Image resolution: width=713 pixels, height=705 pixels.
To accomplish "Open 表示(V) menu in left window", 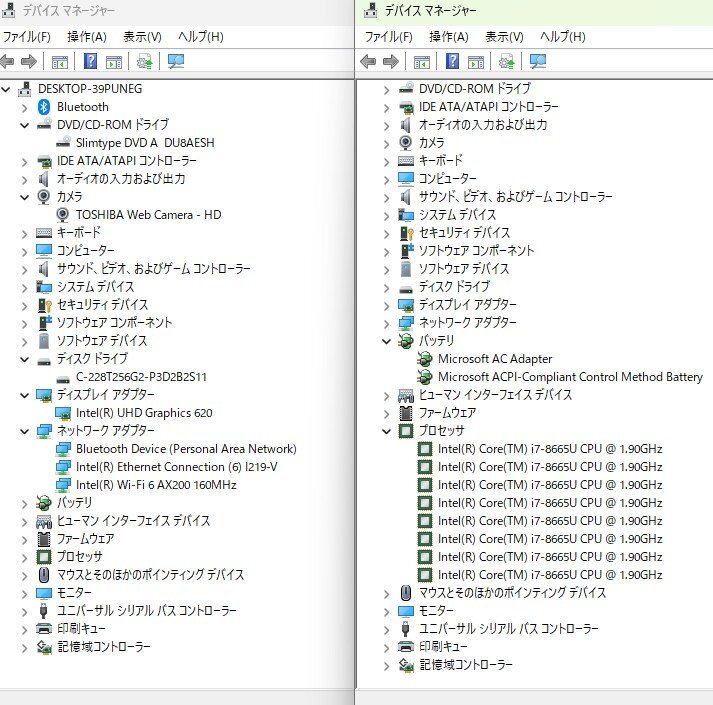I will (142, 37).
